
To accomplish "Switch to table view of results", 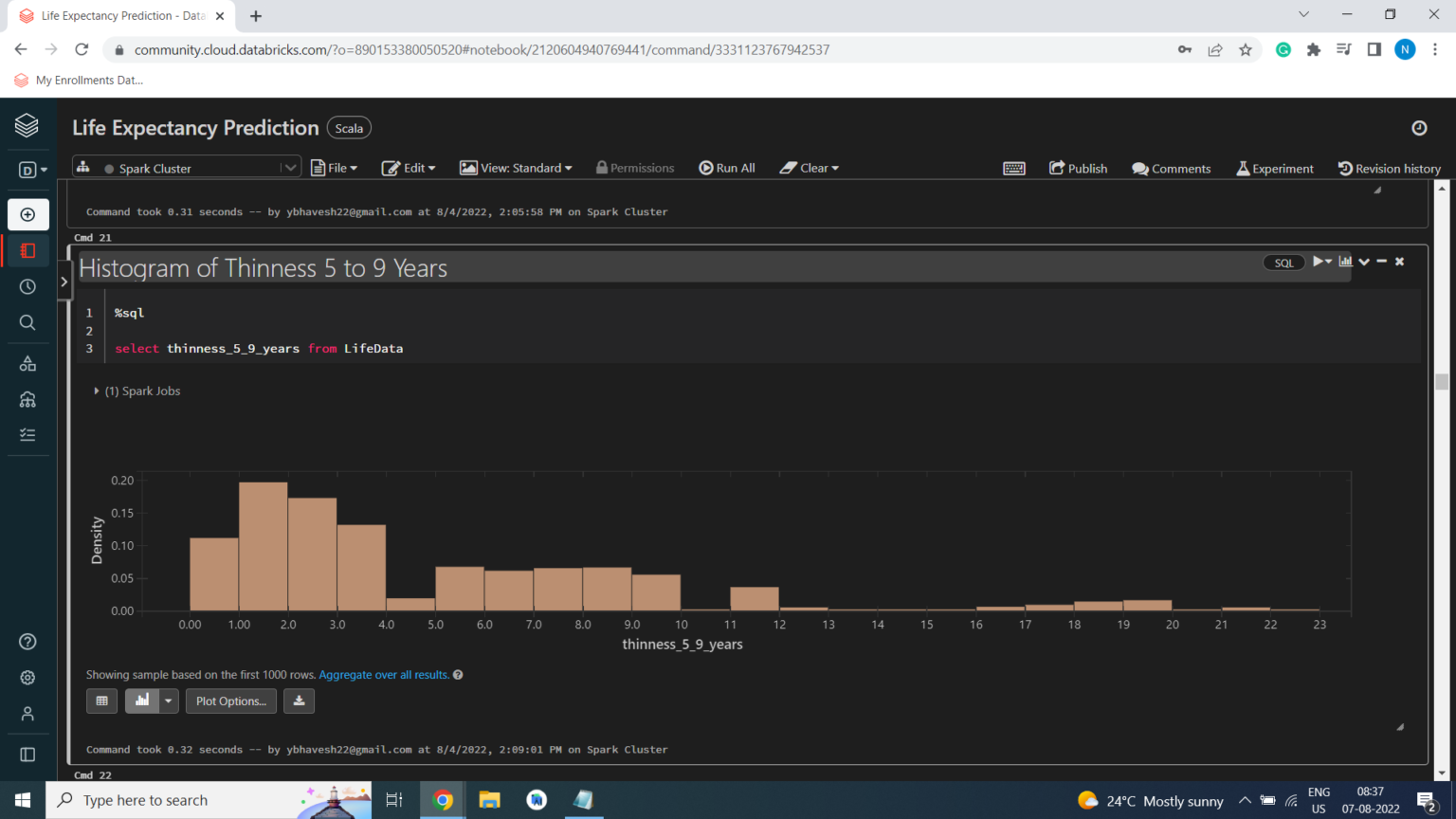I will [x=101, y=701].
